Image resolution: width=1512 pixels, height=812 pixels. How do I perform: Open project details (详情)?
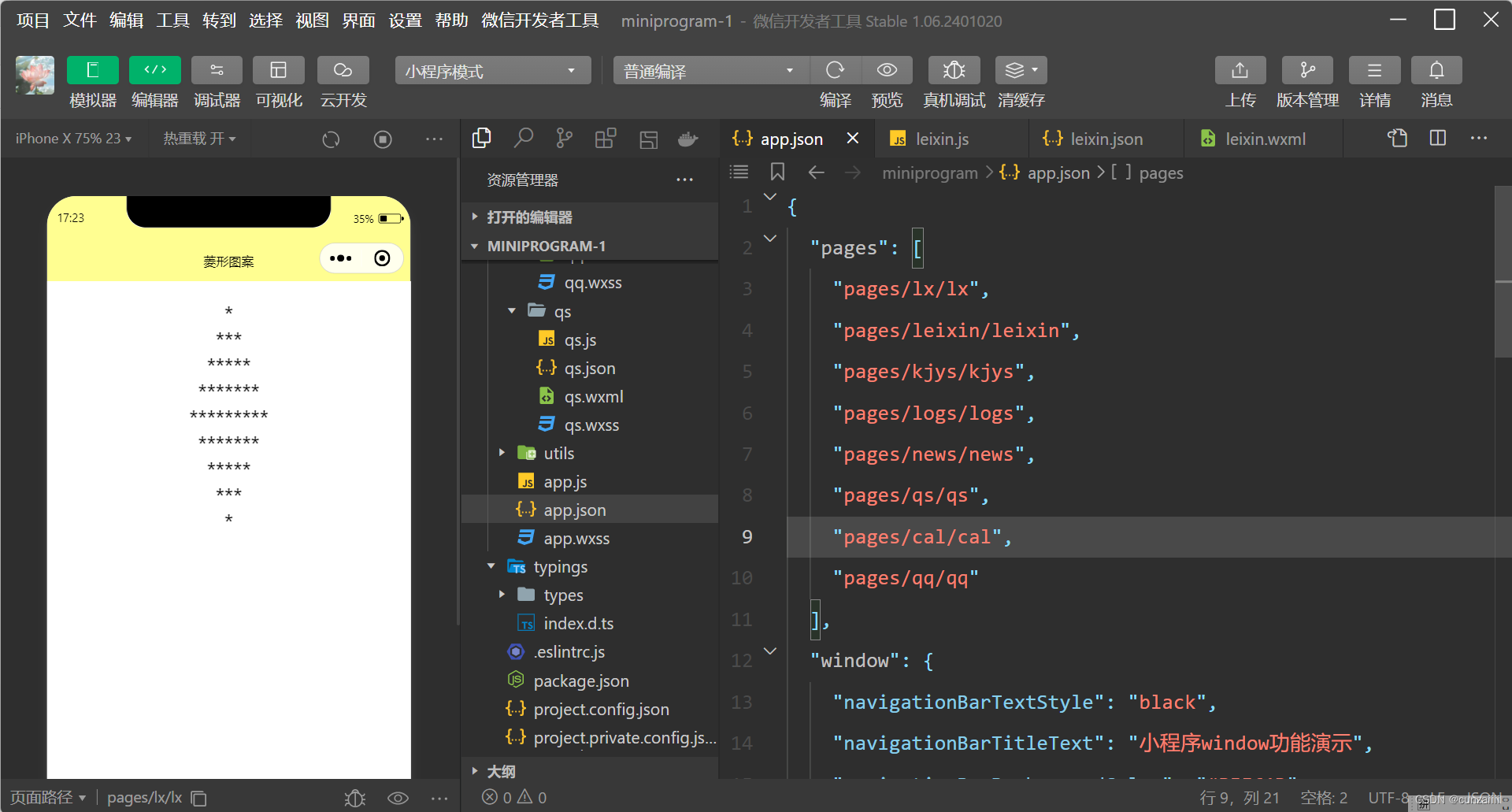(x=1374, y=70)
